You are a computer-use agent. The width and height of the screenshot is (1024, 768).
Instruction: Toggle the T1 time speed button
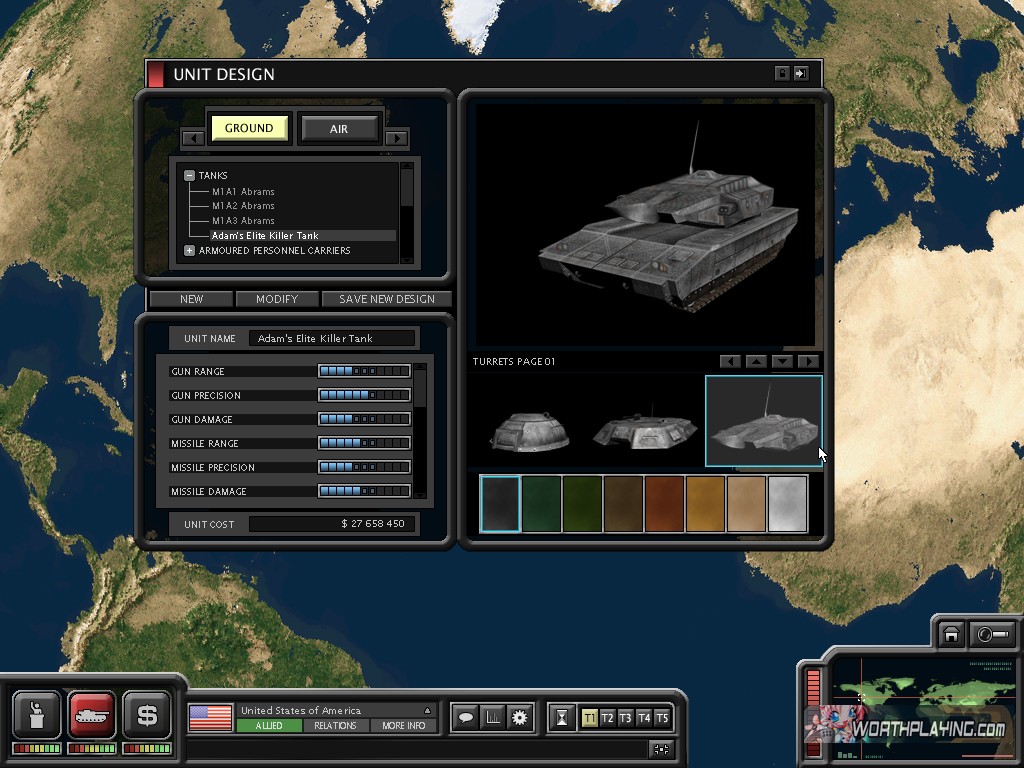[x=589, y=717]
